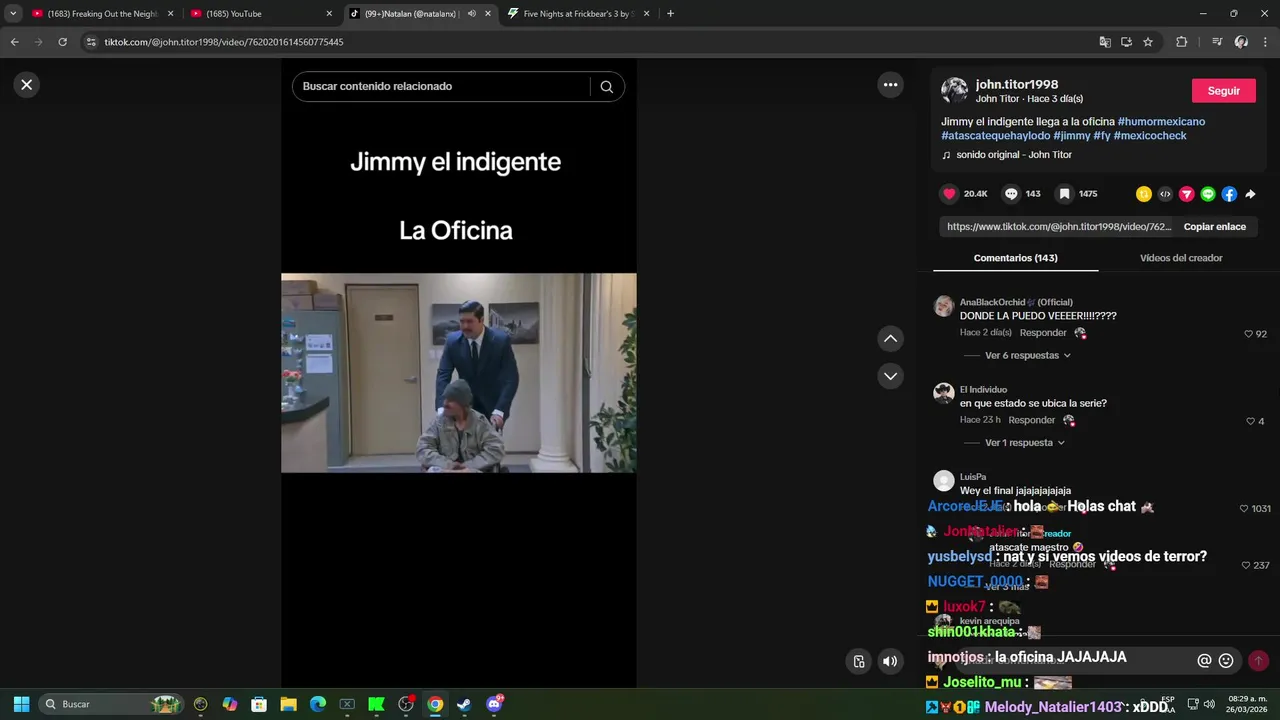Toggle the auto-scroll icon beside volume
Image resolution: width=1280 pixels, height=720 pixels.
tap(859, 661)
